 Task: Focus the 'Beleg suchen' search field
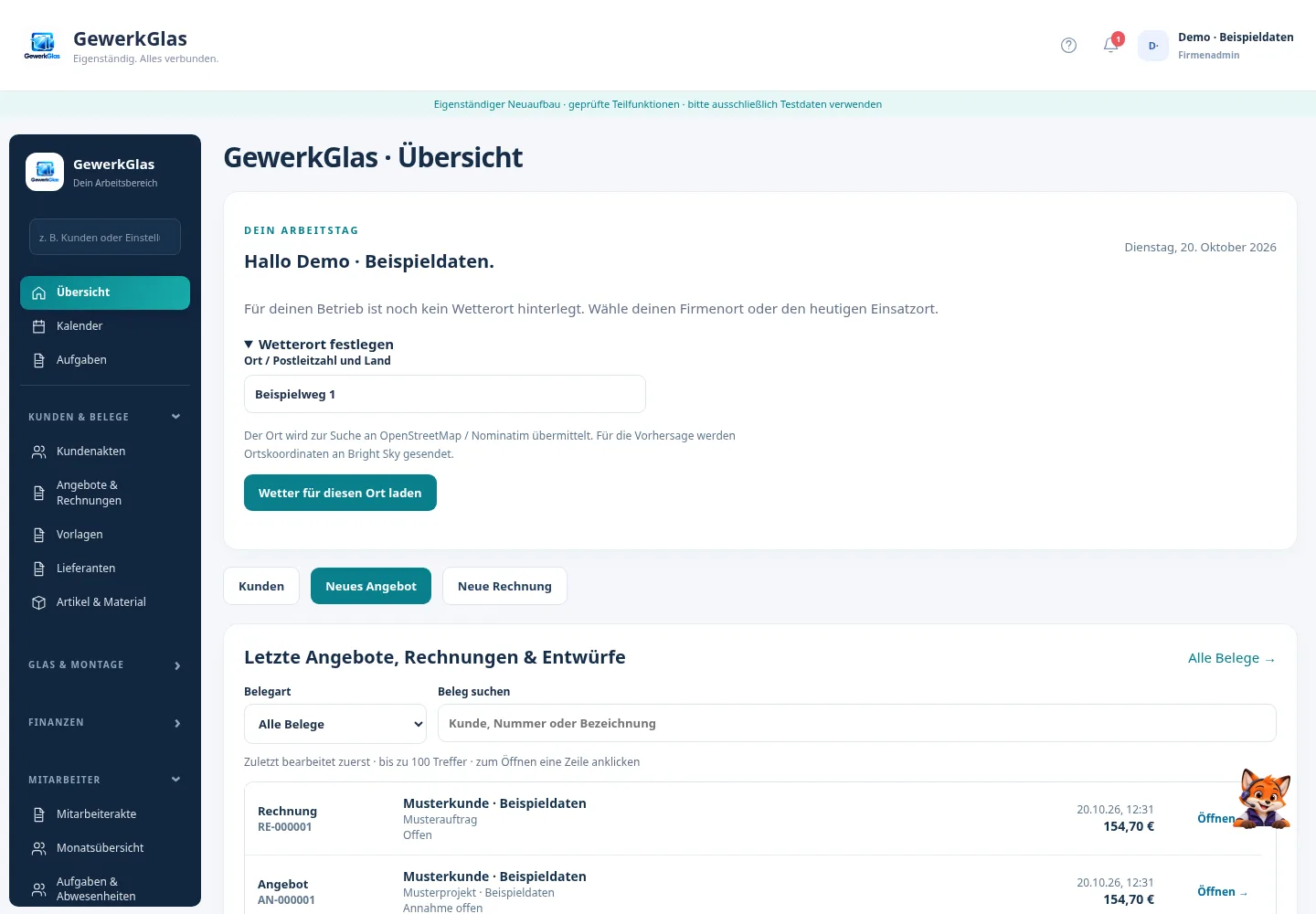click(857, 723)
